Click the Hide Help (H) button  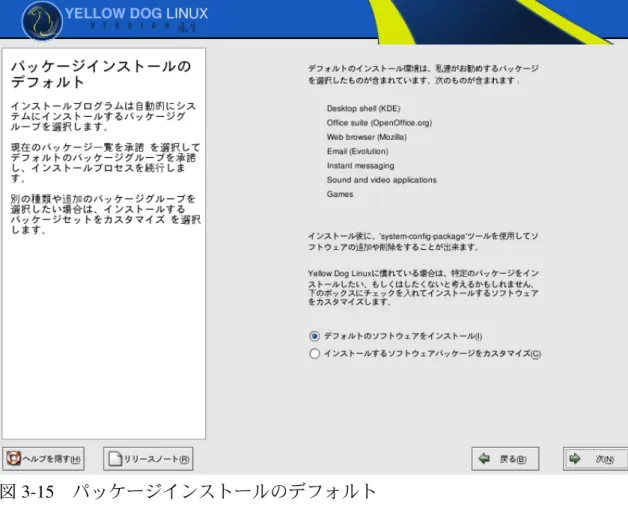coord(43,459)
